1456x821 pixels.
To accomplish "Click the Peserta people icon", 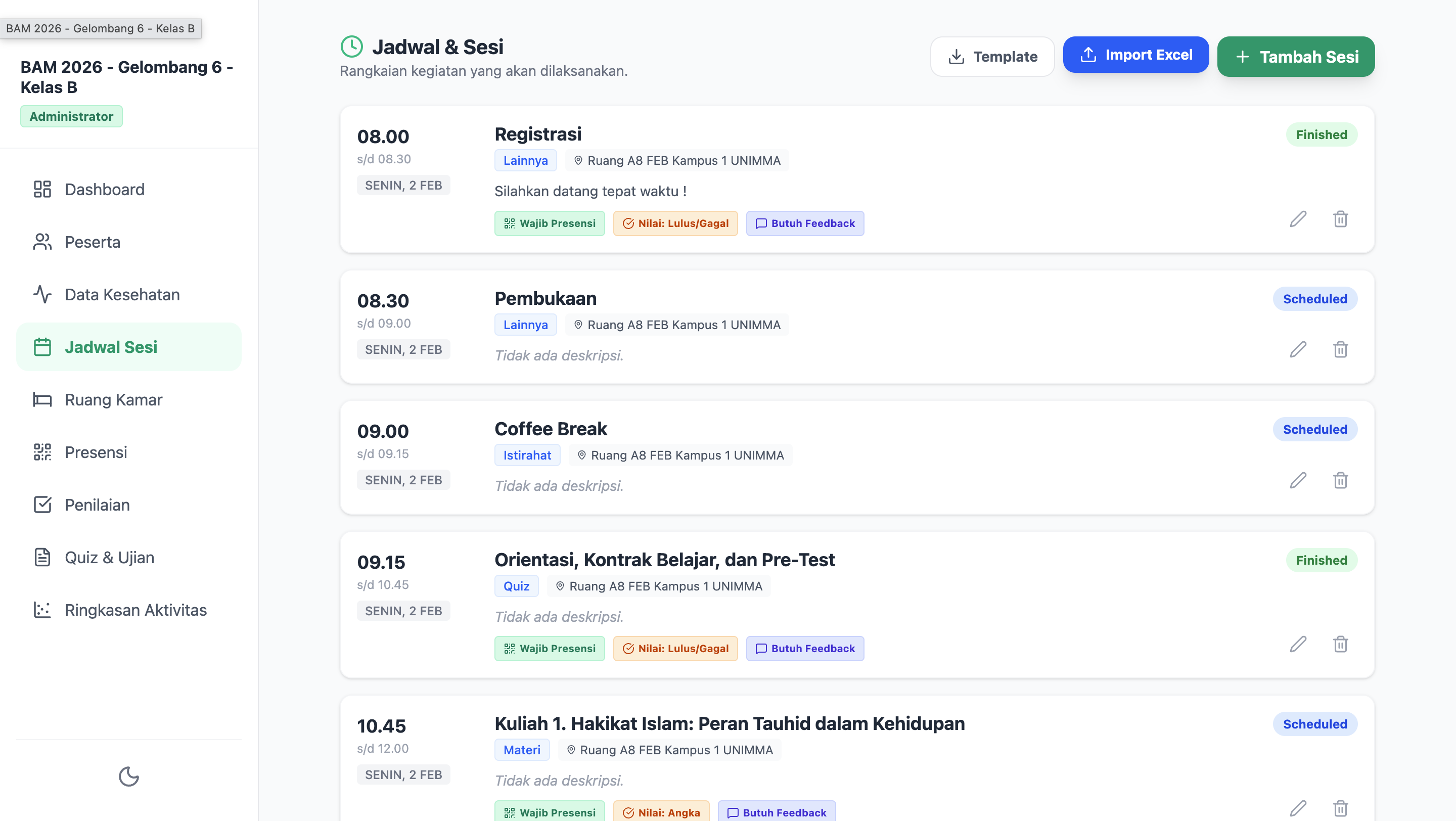I will pos(42,242).
